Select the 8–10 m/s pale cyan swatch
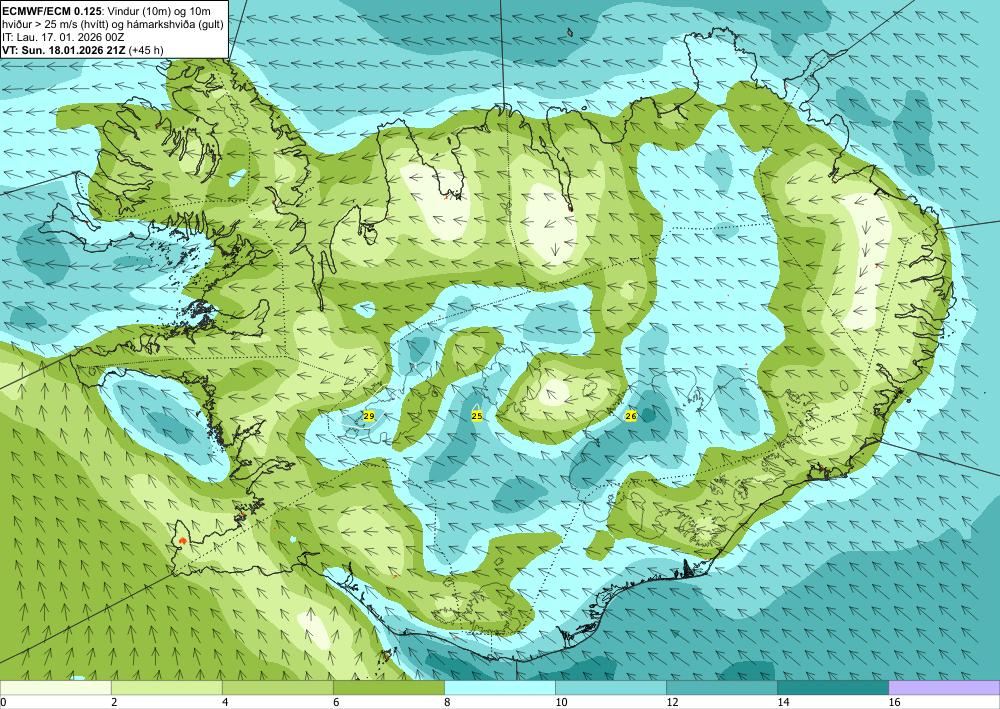The height and width of the screenshot is (709, 1000). click(499, 687)
